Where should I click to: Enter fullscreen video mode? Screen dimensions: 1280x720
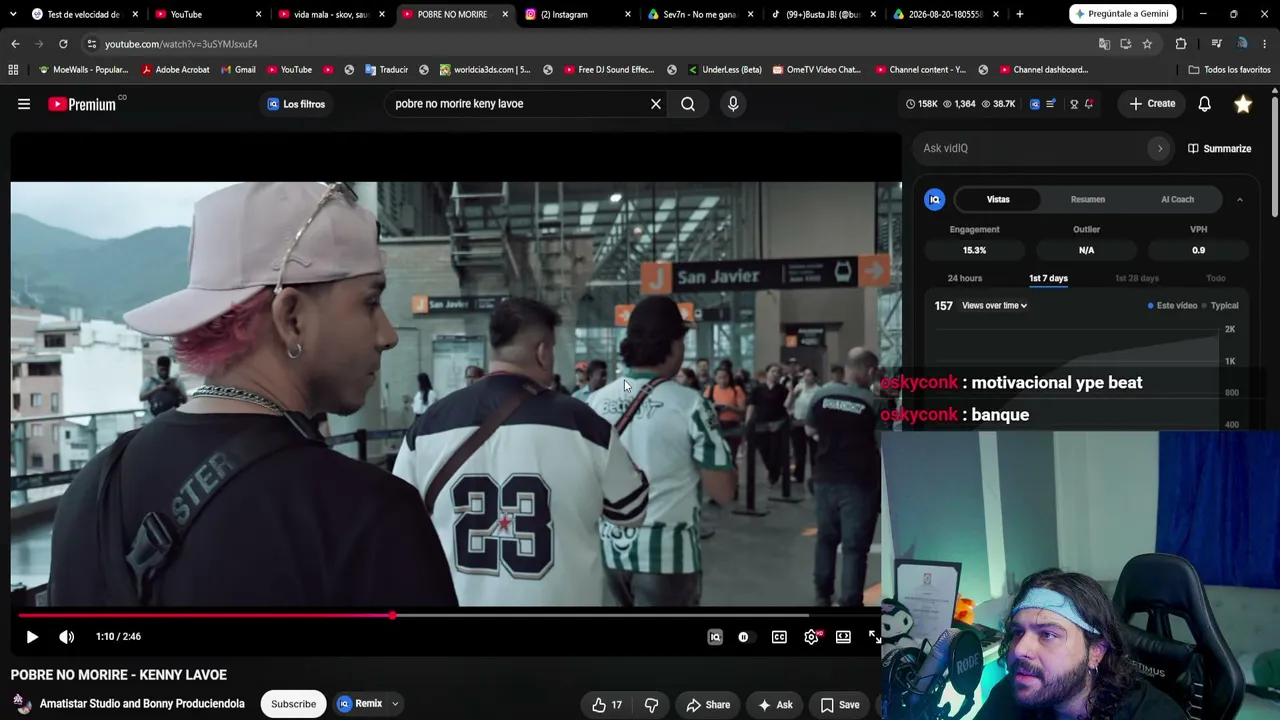pyautogui.click(x=874, y=637)
